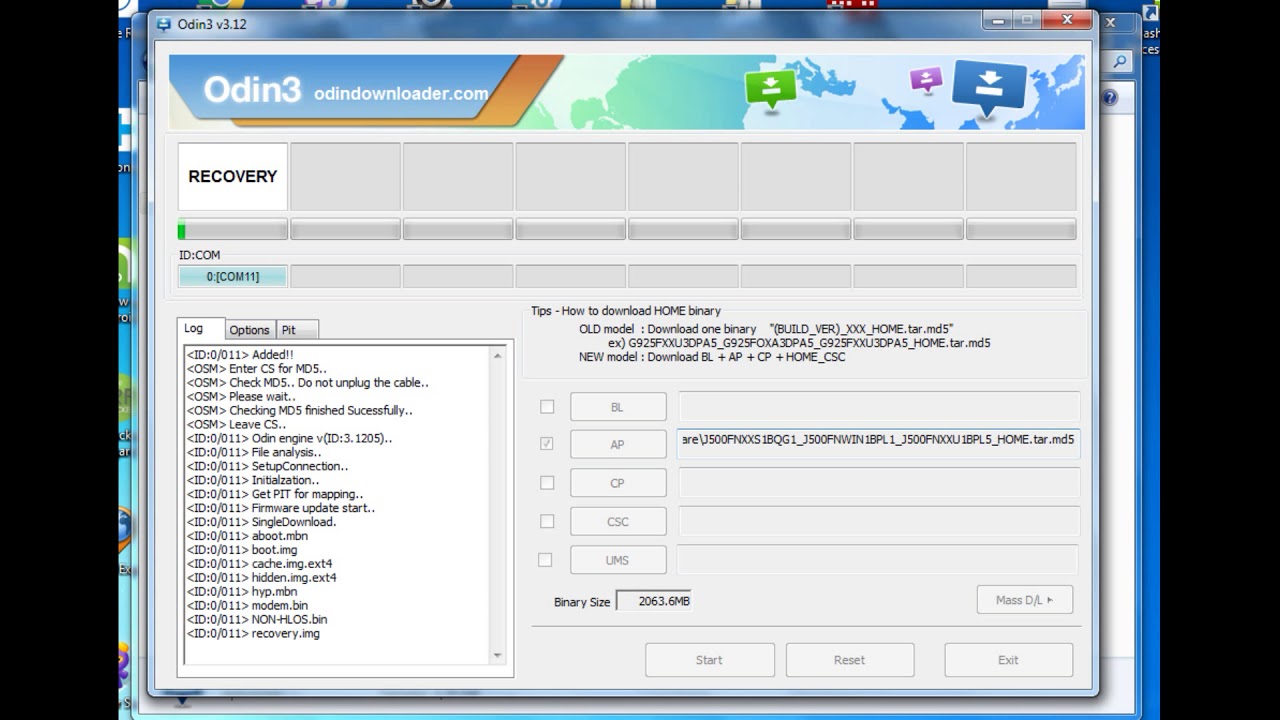
Task: Click log line 'Get PIT for mapping..'
Action: pyautogui.click(x=275, y=493)
